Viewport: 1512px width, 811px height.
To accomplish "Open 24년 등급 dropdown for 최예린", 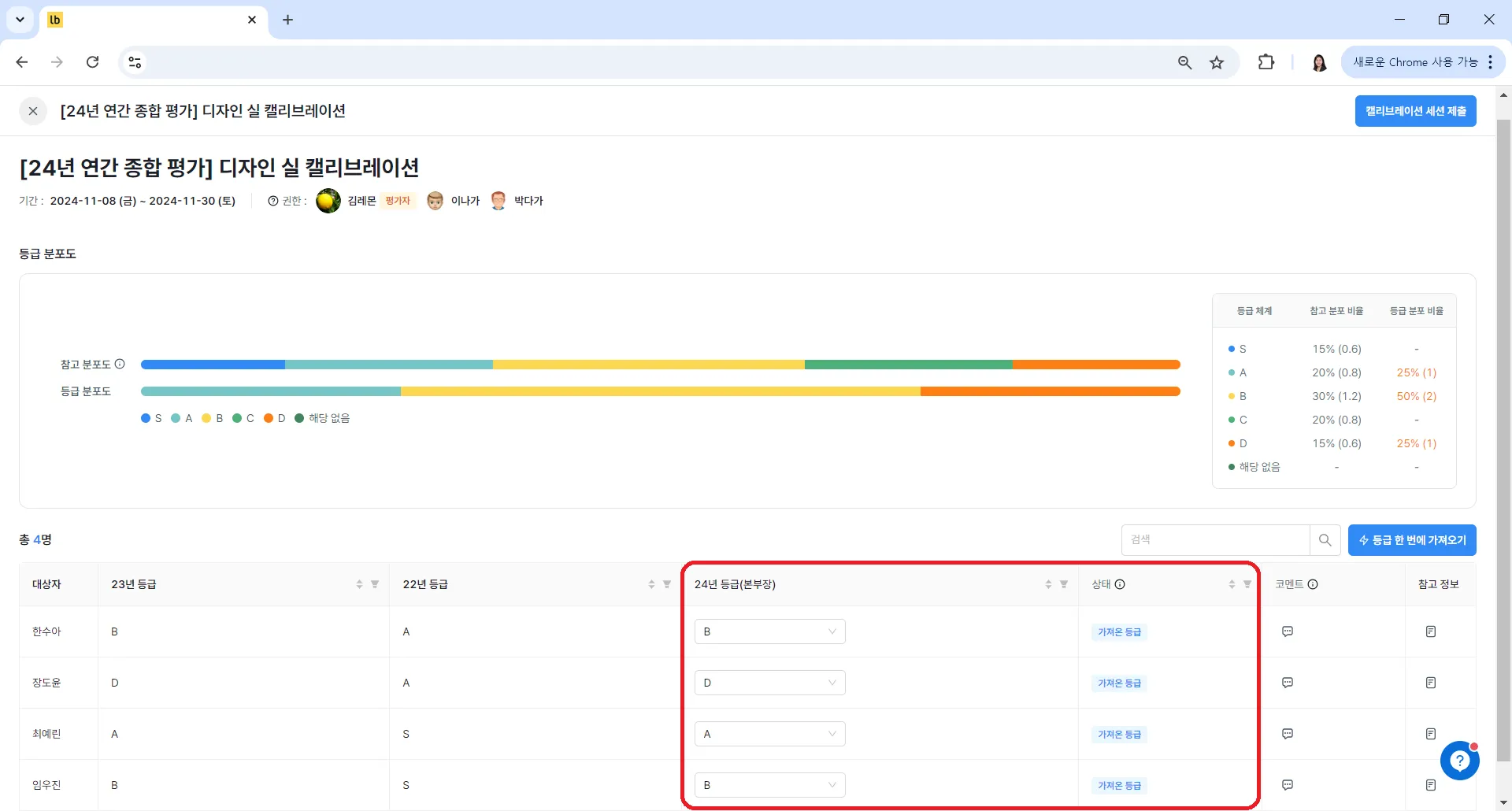I will (769, 734).
